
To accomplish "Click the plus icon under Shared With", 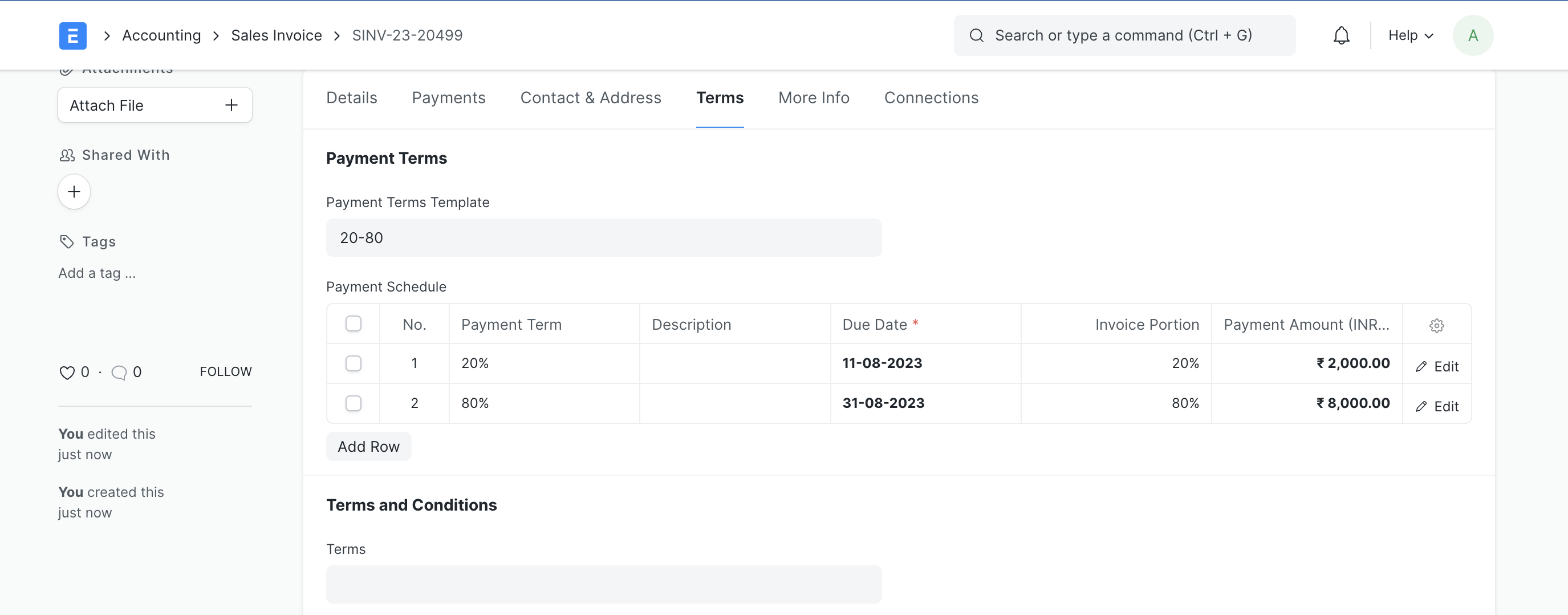I will point(74,192).
